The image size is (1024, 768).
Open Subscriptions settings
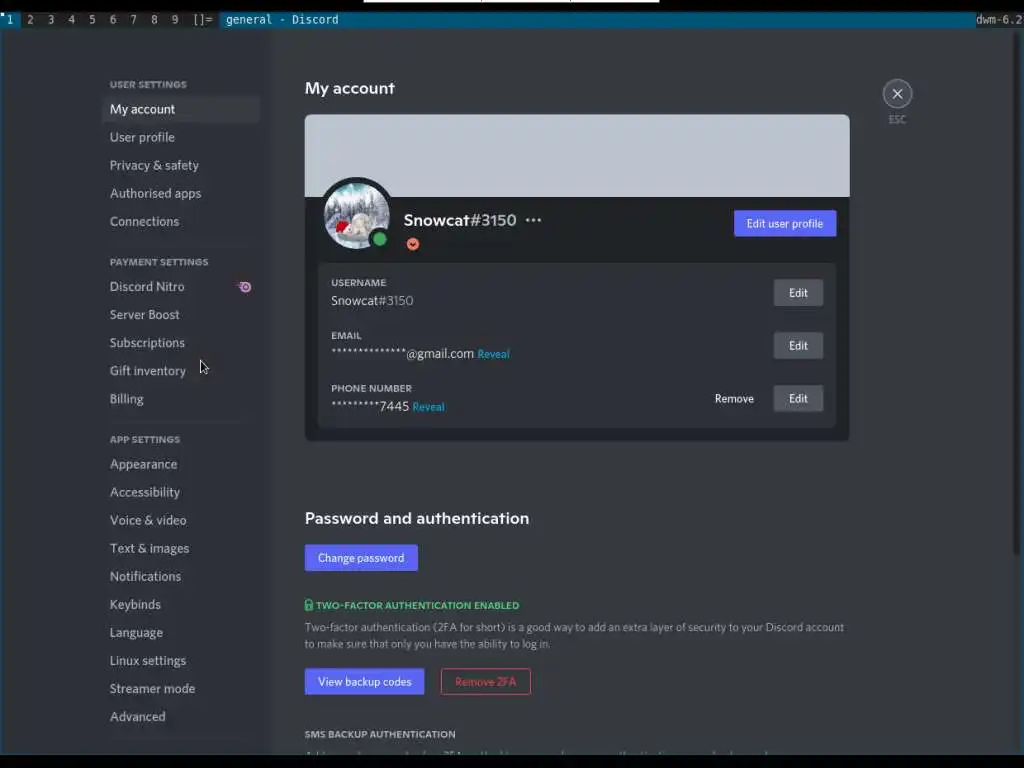pyautogui.click(x=181, y=343)
